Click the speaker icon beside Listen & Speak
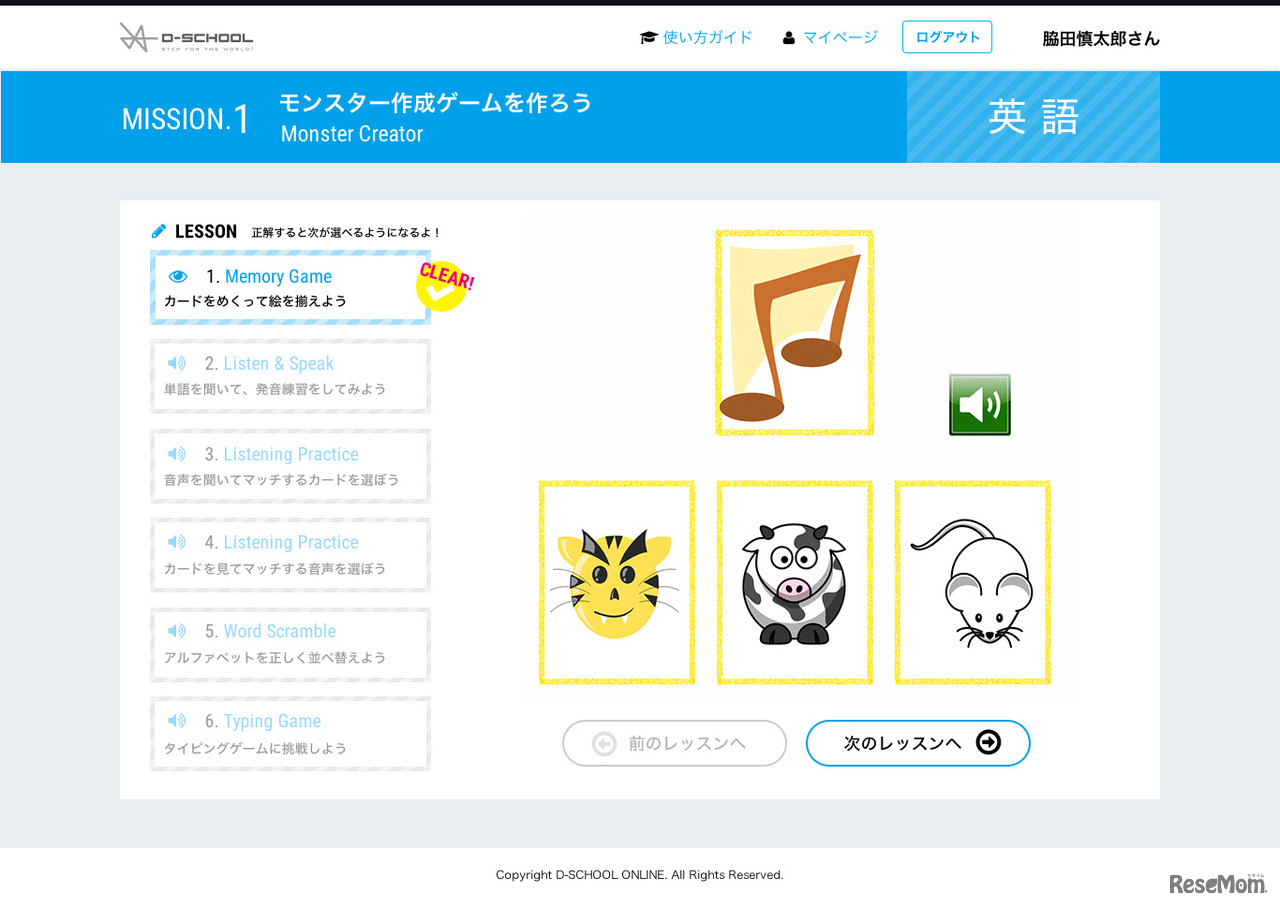Screen dimensions: 1280x907 click(177, 363)
